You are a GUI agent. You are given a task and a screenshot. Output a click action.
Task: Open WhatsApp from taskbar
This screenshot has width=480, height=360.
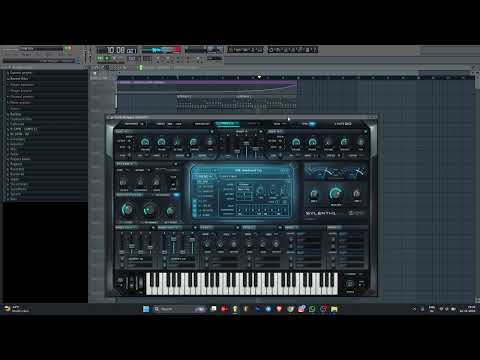pyautogui.click(x=312, y=309)
